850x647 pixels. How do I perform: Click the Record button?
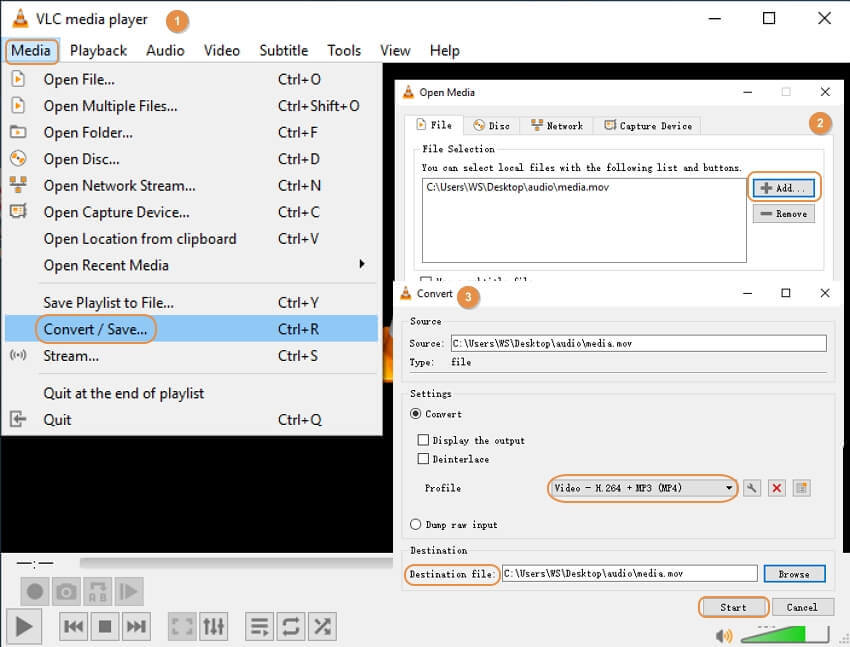[35, 592]
